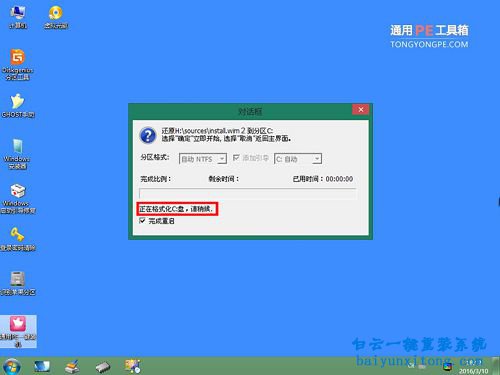
Task: Open the hard drive partition shortcut
Action: point(18,283)
